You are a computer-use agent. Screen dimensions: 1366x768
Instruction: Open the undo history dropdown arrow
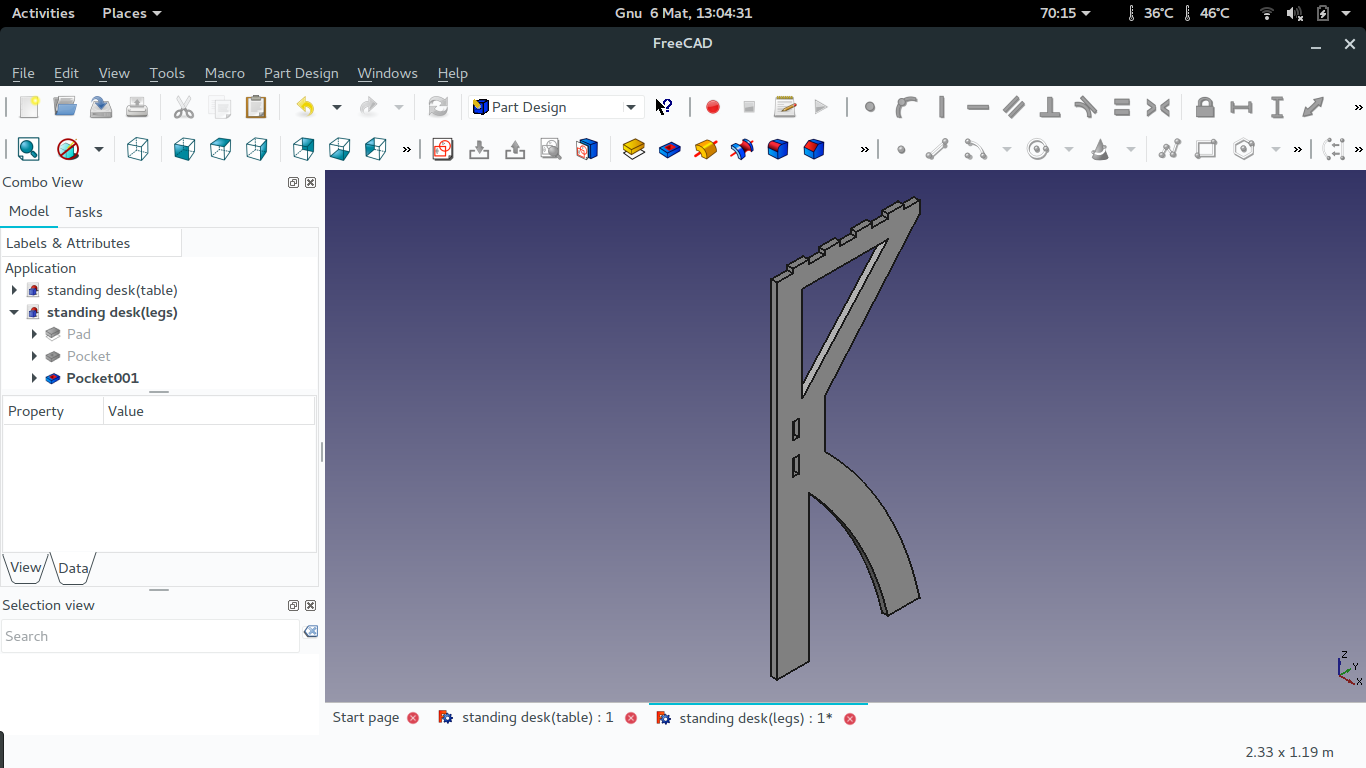click(336, 107)
